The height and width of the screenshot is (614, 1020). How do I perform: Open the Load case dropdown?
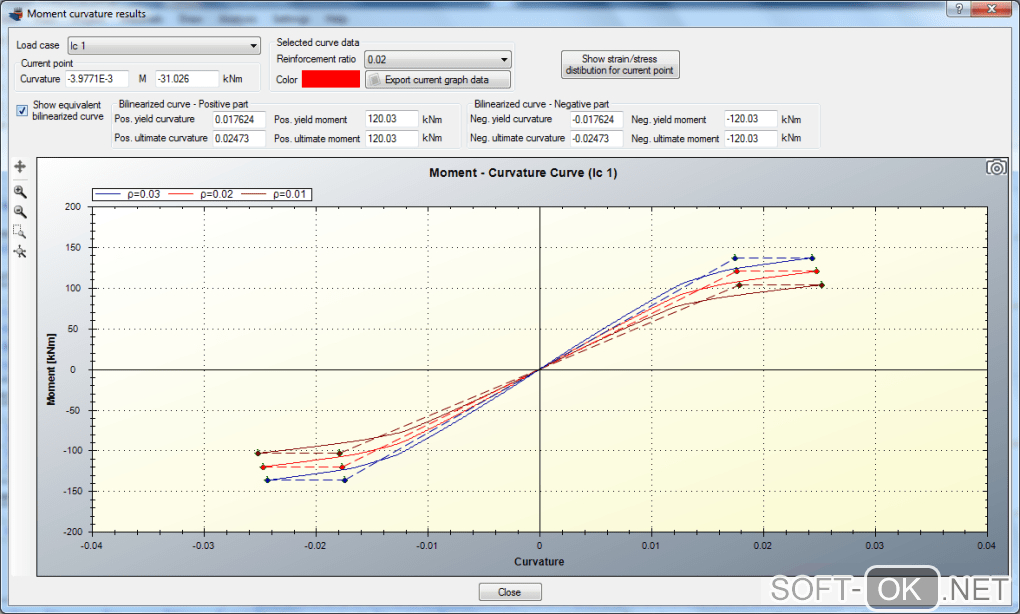point(163,46)
